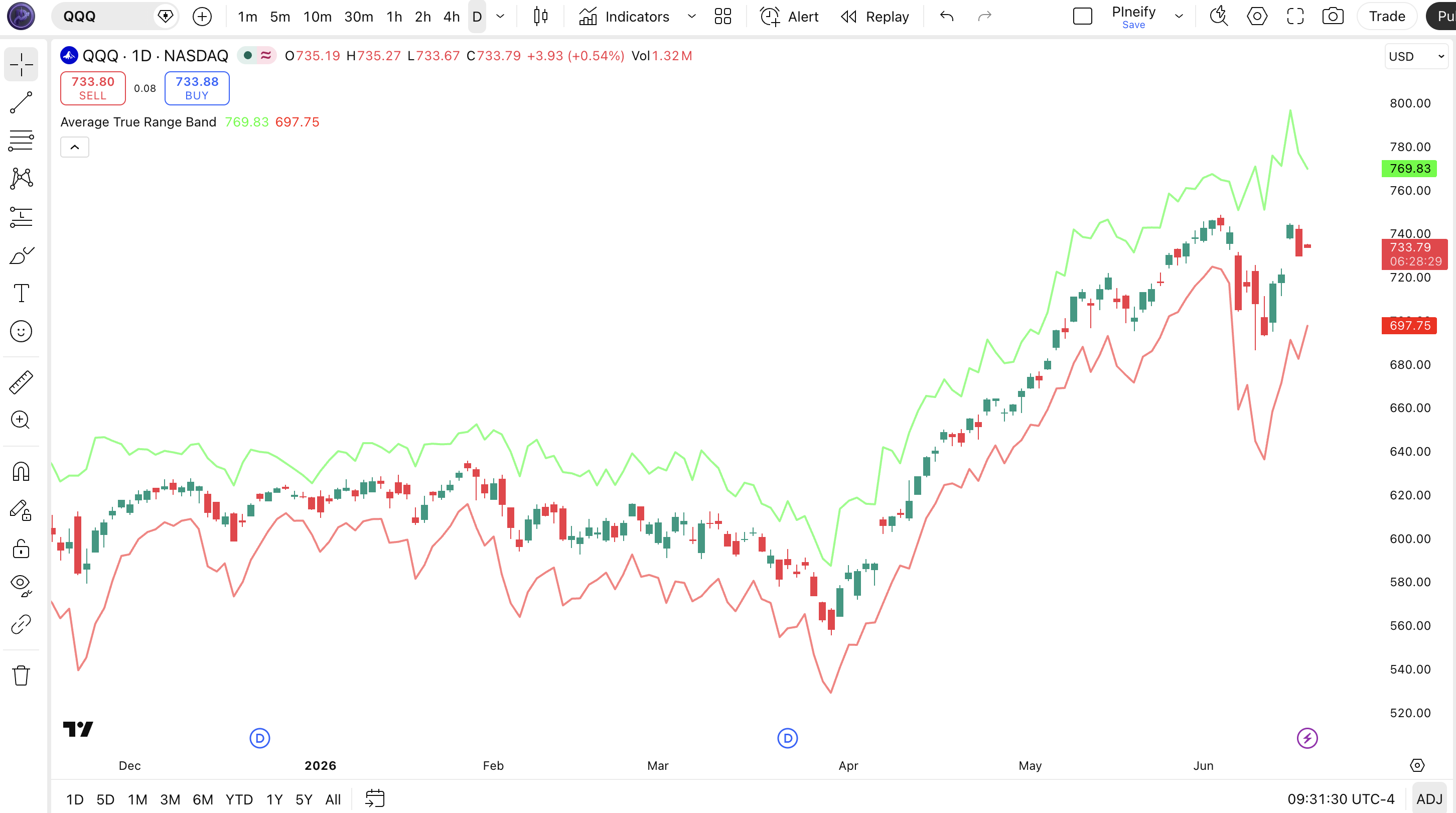The width and height of the screenshot is (1456, 813).
Task: Open the layout setup grid icon
Action: tap(722, 17)
